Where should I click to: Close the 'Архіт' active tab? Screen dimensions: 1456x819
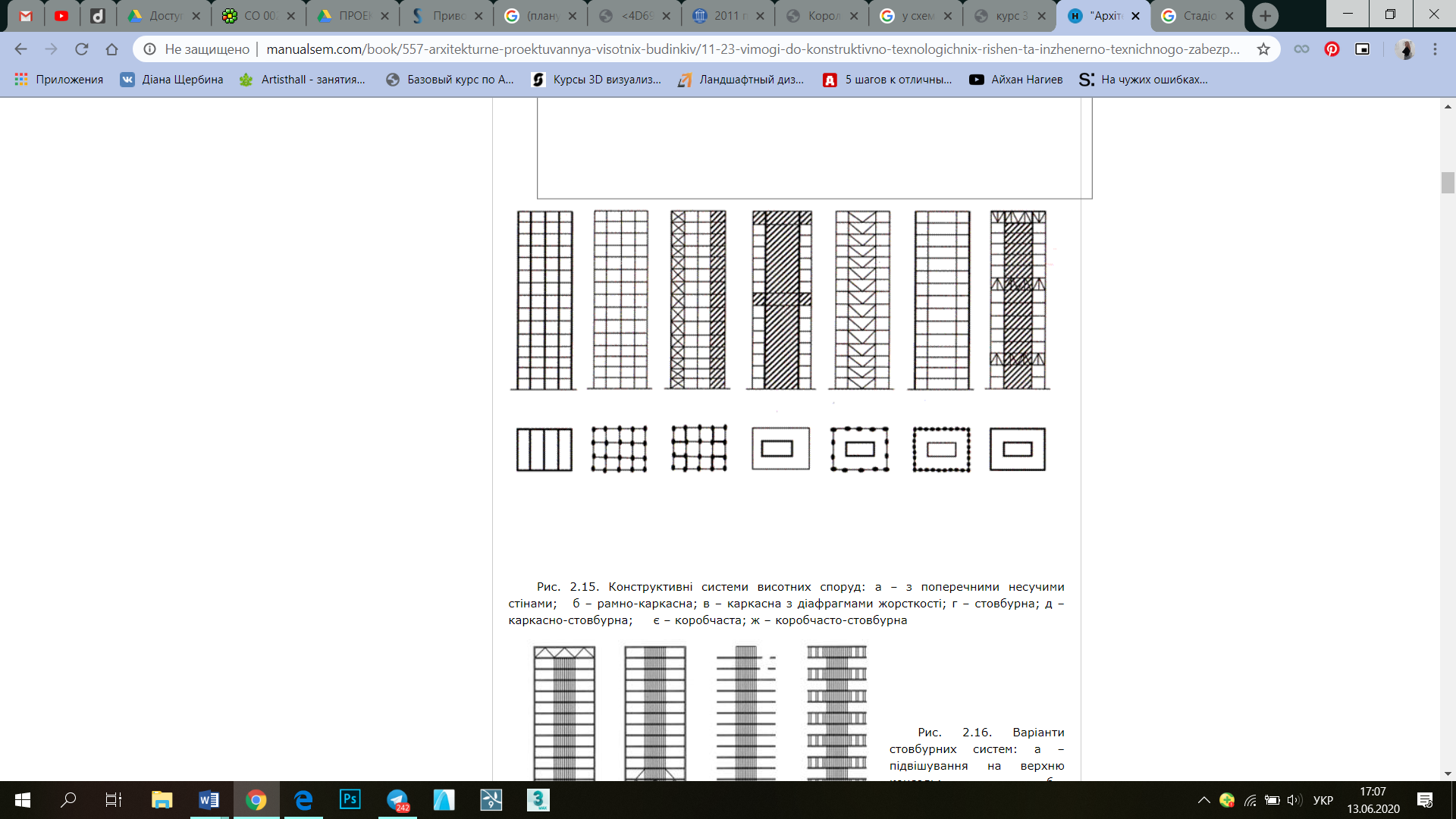tap(1135, 16)
